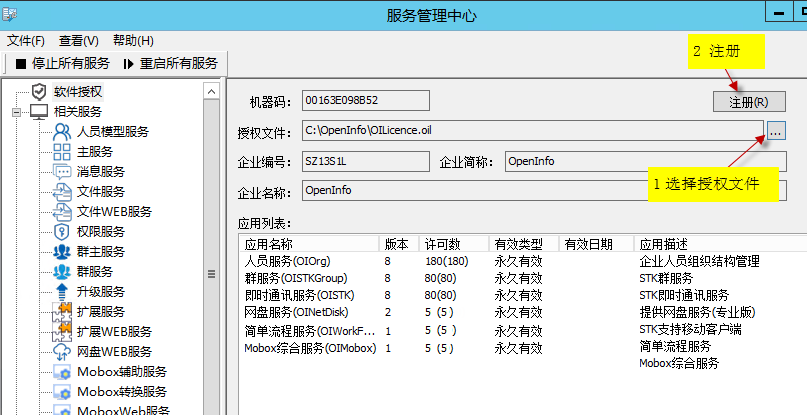Open the 帮助(H) menu
Screen dimensions: 807x415
pos(133,41)
